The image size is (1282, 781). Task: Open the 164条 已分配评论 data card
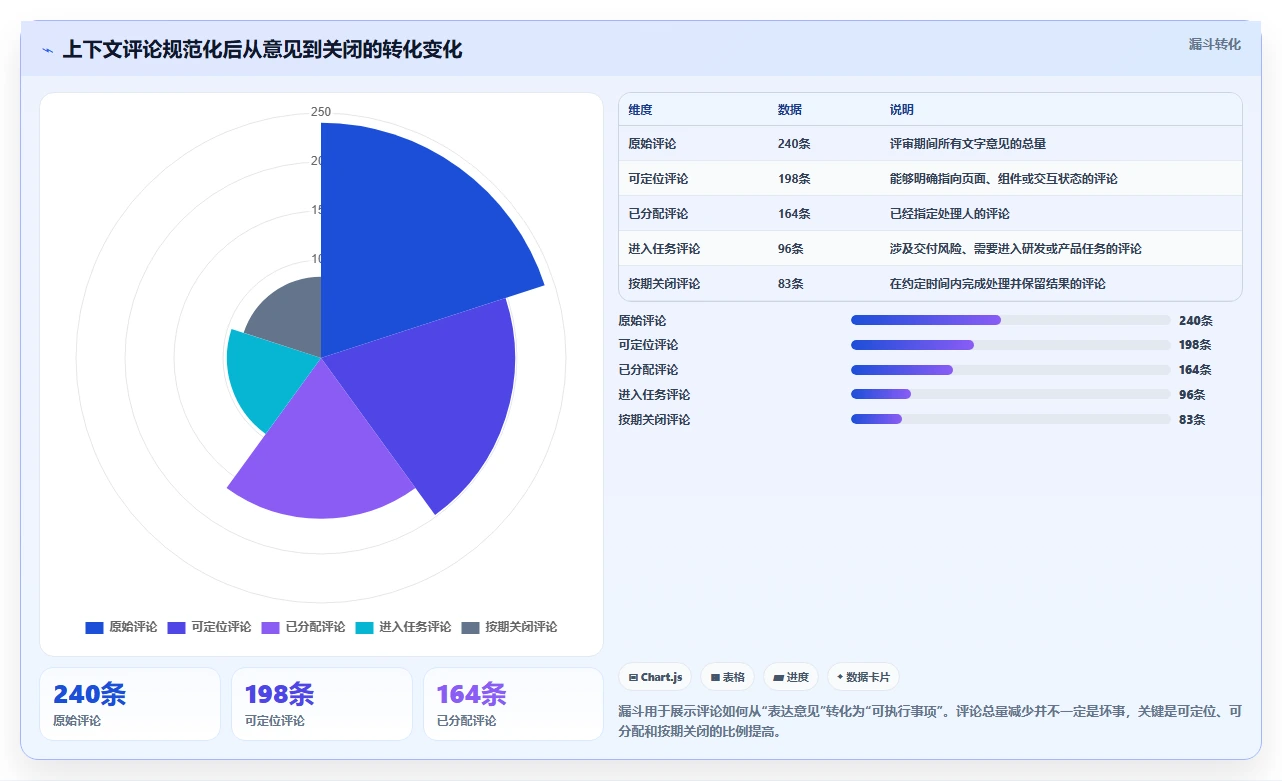pyautogui.click(x=513, y=704)
